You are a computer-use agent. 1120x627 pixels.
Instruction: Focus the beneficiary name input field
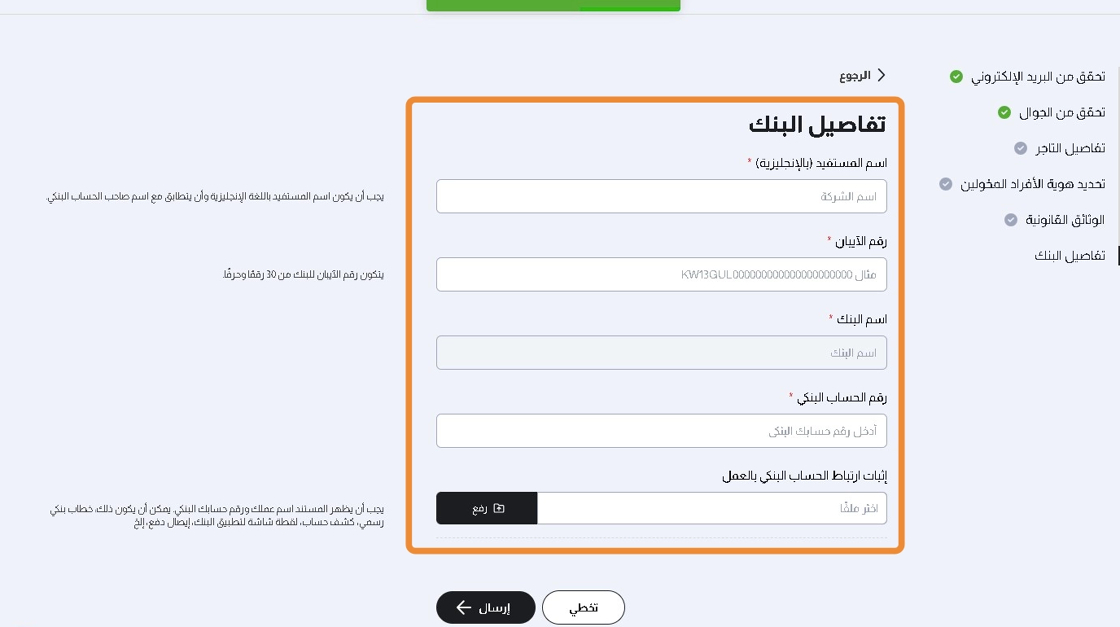click(x=661, y=196)
